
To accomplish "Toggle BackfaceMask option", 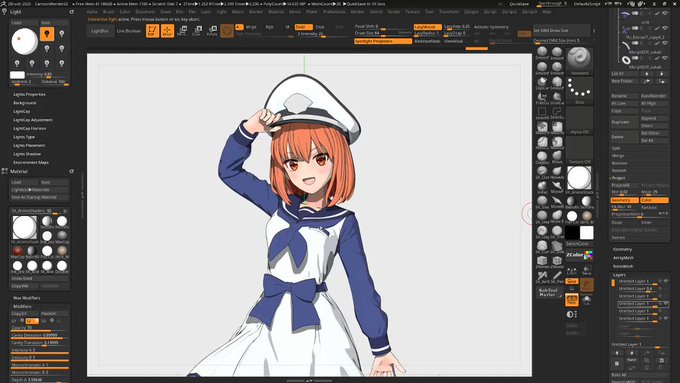I will click(x=427, y=41).
